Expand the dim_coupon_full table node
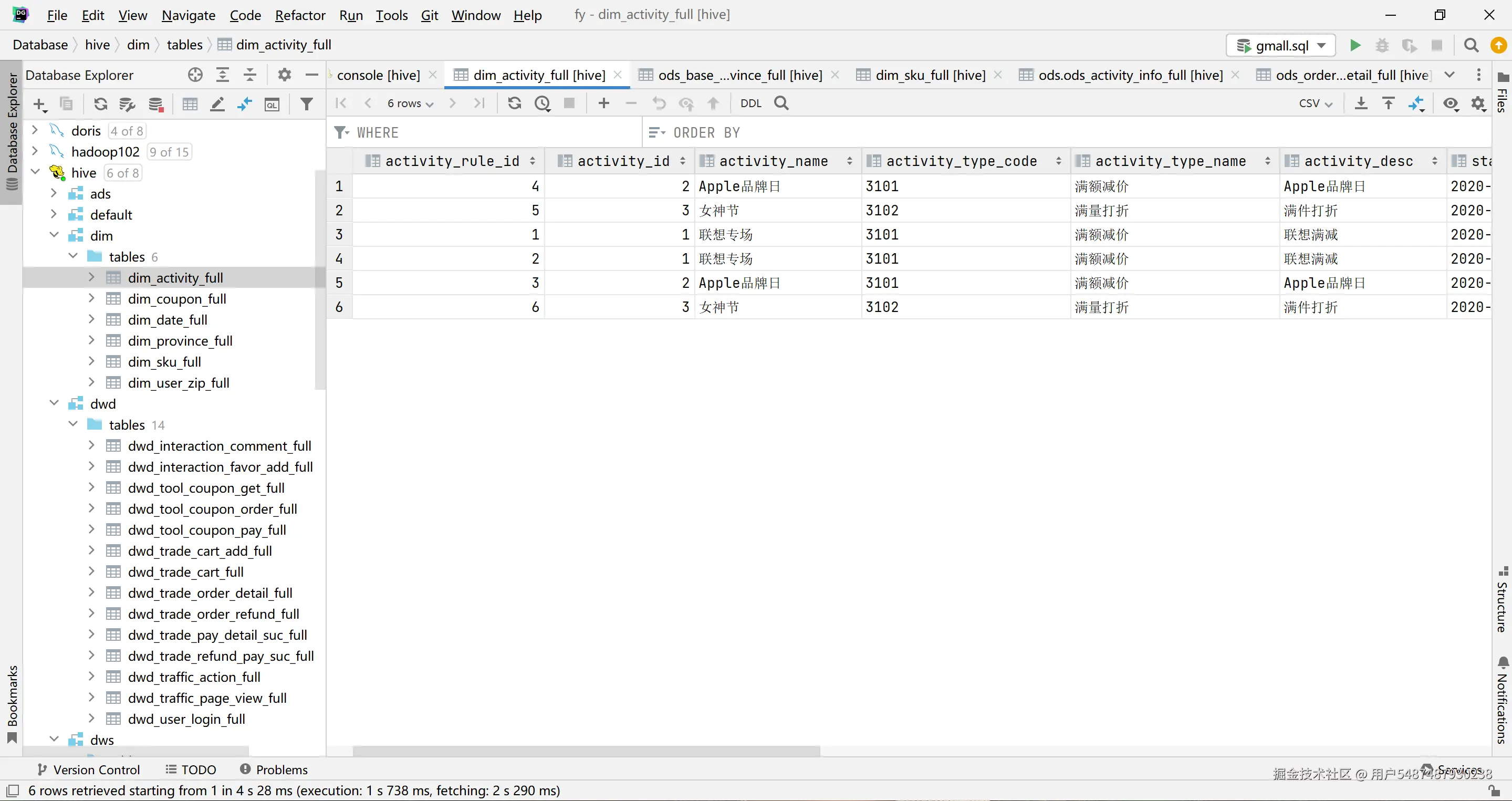This screenshot has width=1512, height=801. pyautogui.click(x=91, y=298)
